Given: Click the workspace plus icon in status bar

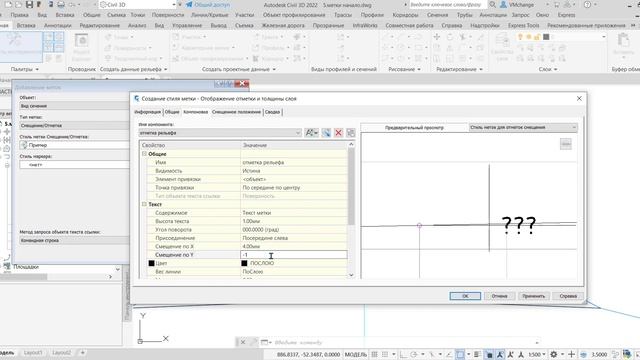Looking at the screenshot, I should (x=571, y=354).
